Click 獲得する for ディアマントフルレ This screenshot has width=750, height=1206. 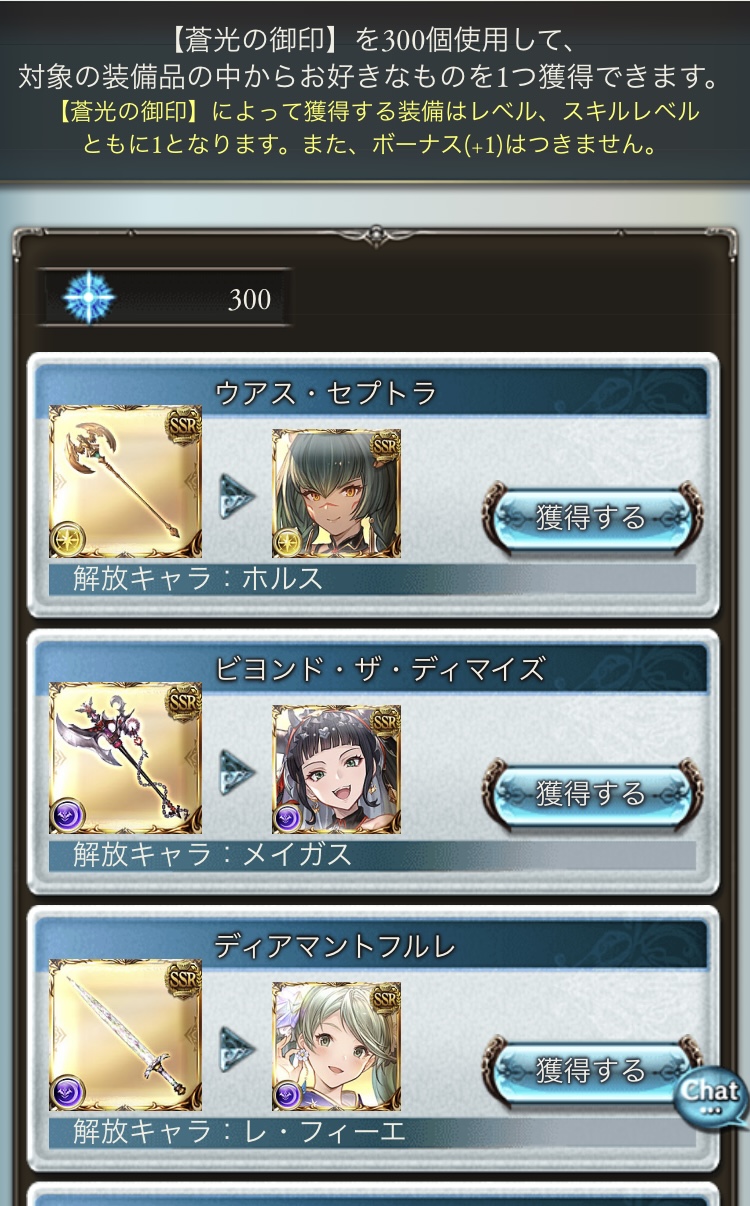pyautogui.click(x=592, y=1071)
